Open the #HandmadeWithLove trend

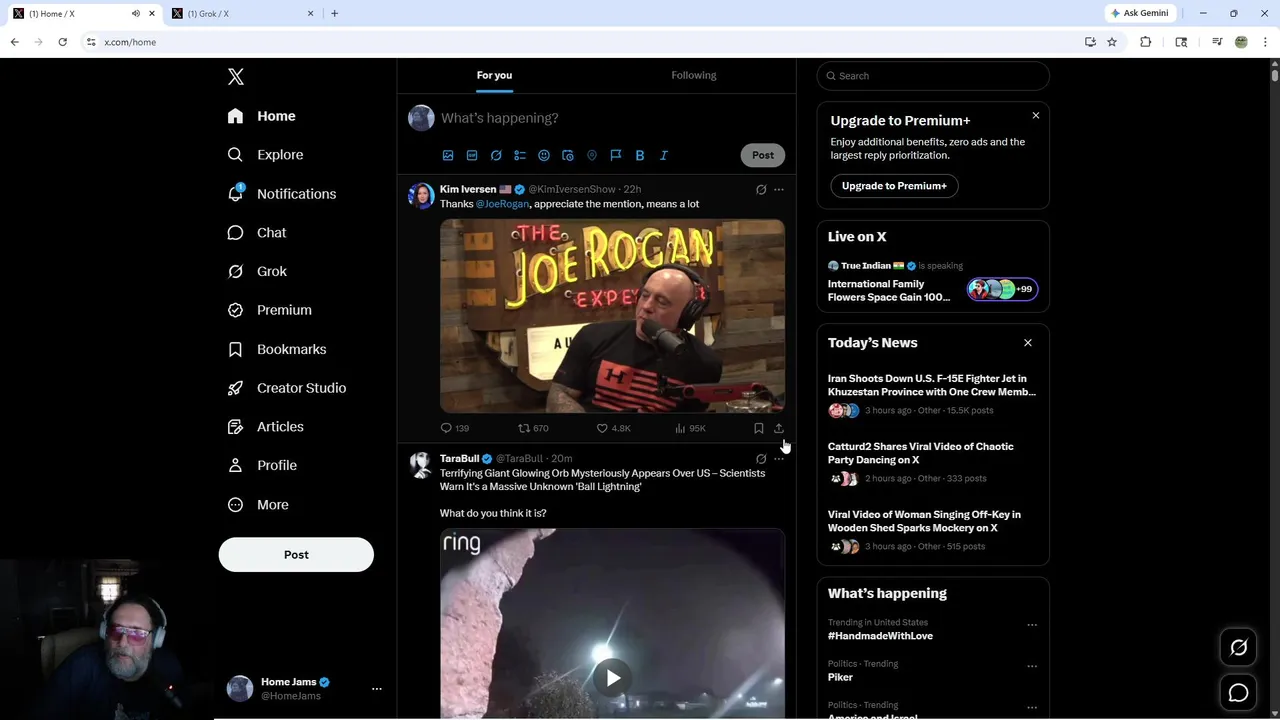coord(880,636)
